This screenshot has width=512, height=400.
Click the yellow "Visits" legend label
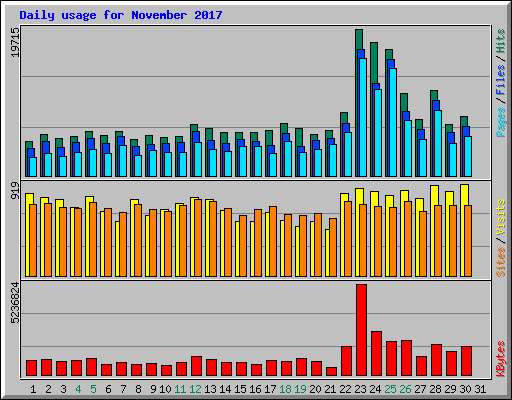tap(501, 218)
